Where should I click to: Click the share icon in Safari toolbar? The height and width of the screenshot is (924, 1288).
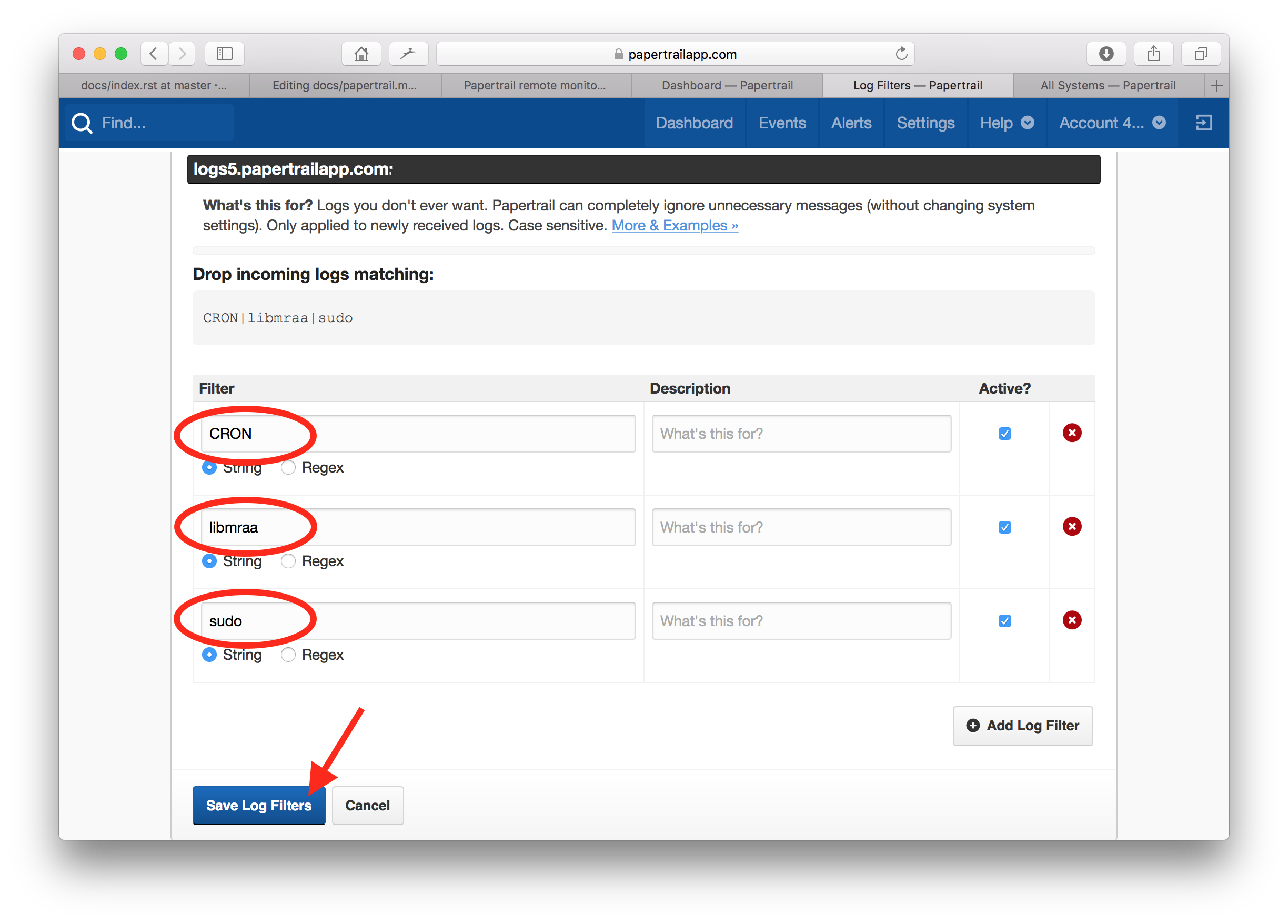click(1153, 54)
